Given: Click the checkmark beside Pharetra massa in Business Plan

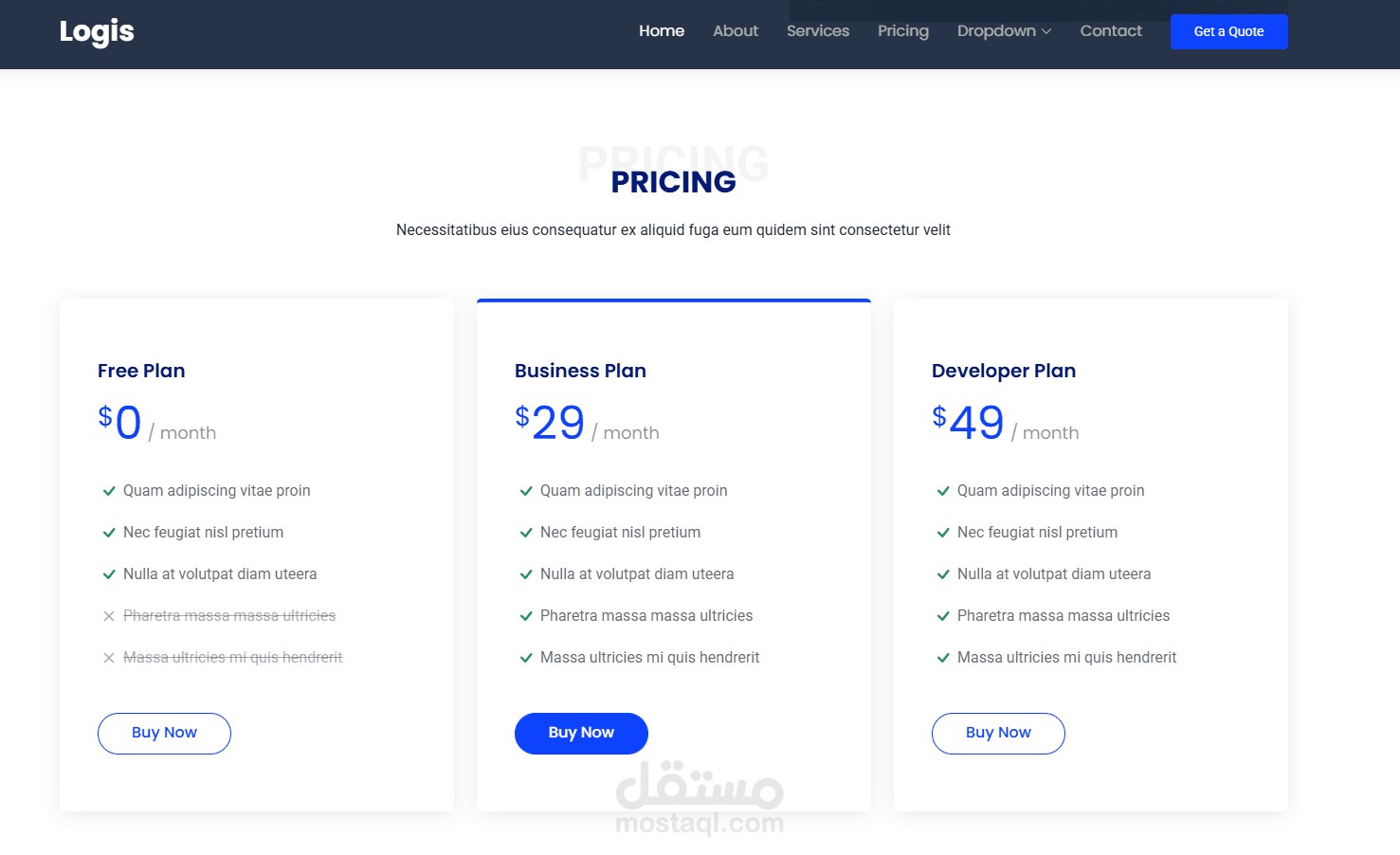Looking at the screenshot, I should click(526, 616).
